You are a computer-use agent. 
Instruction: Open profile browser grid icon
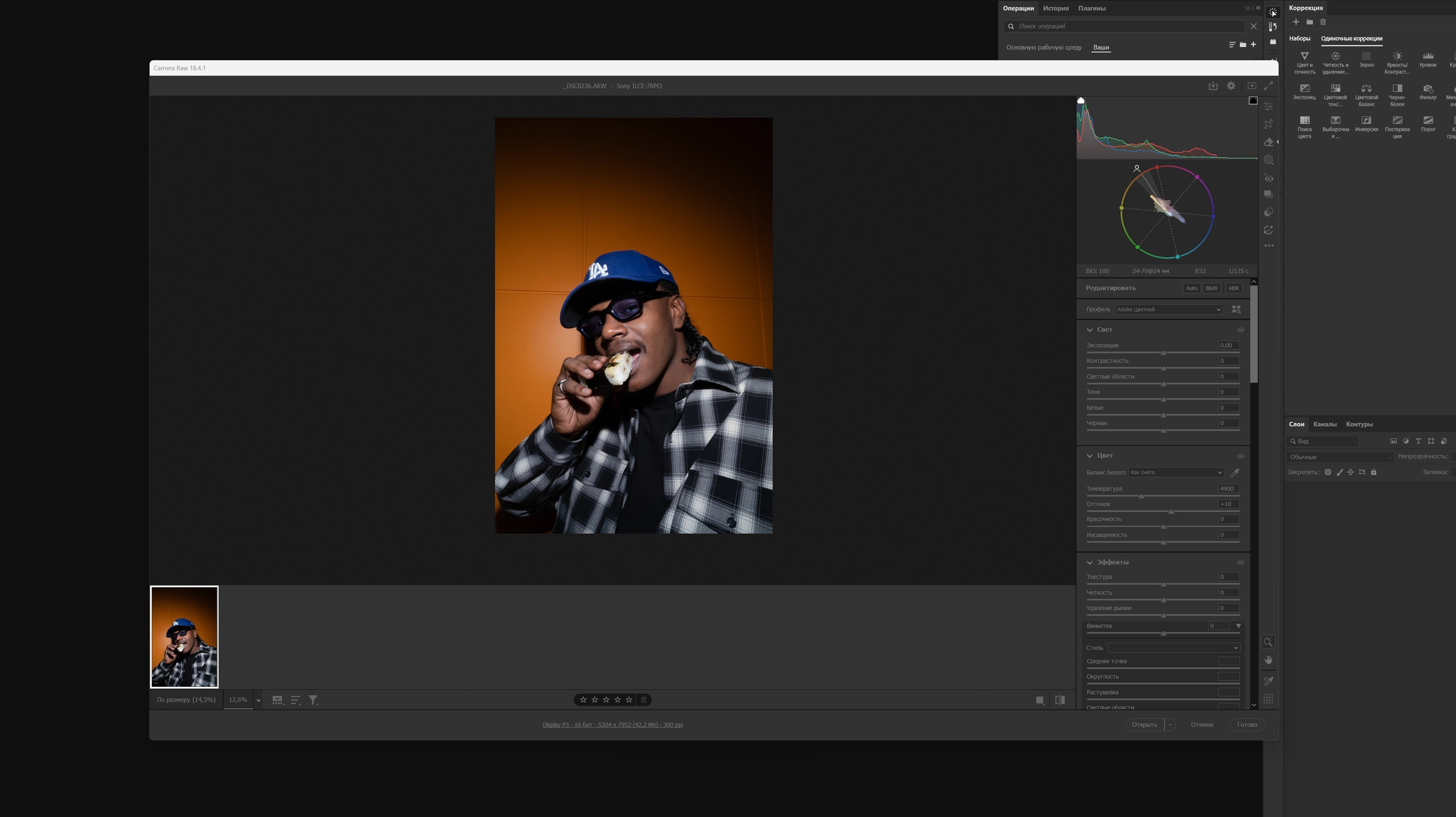tap(1236, 309)
